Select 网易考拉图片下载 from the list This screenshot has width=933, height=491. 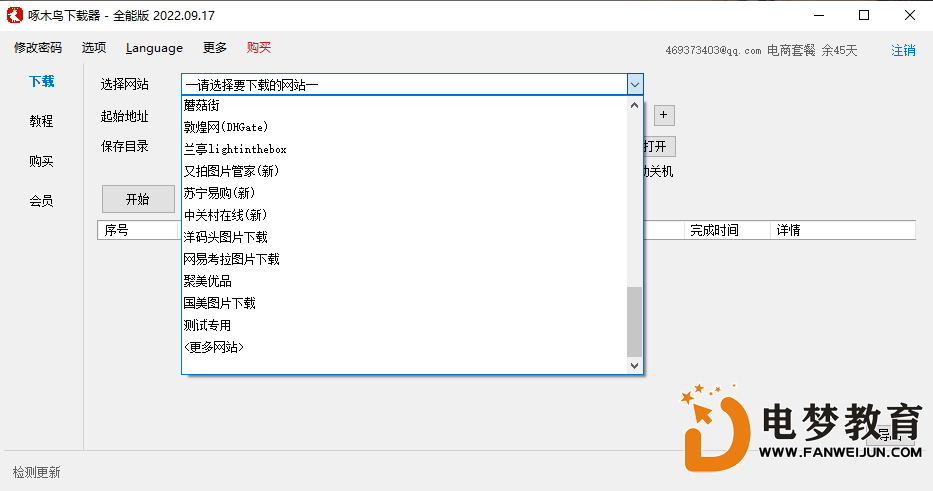405,259
